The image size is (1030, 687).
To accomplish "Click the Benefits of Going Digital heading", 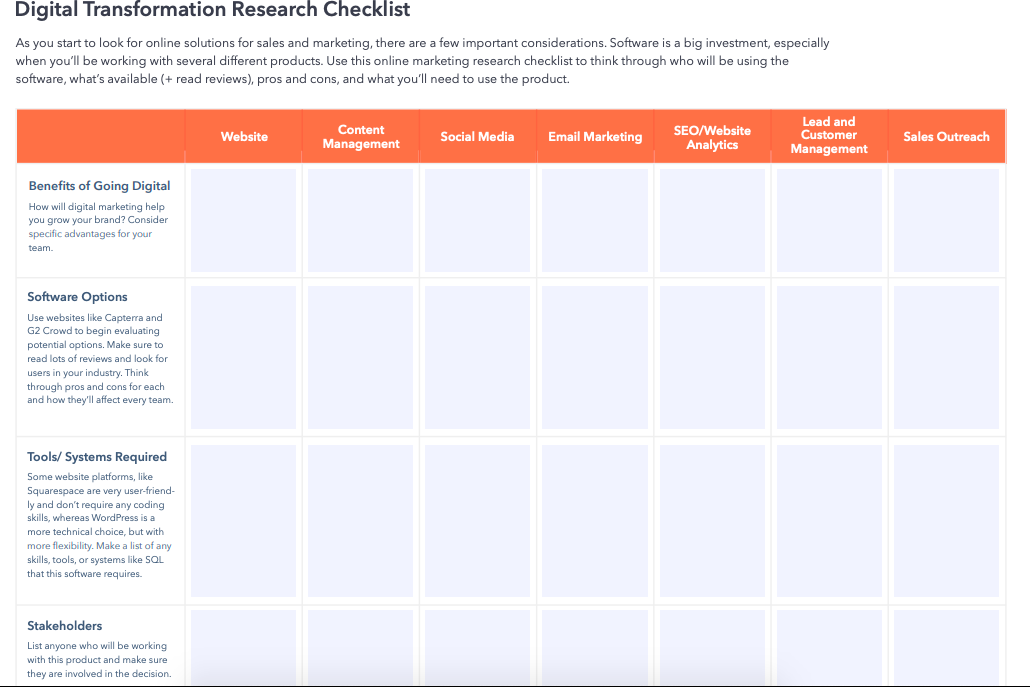I will coord(99,186).
